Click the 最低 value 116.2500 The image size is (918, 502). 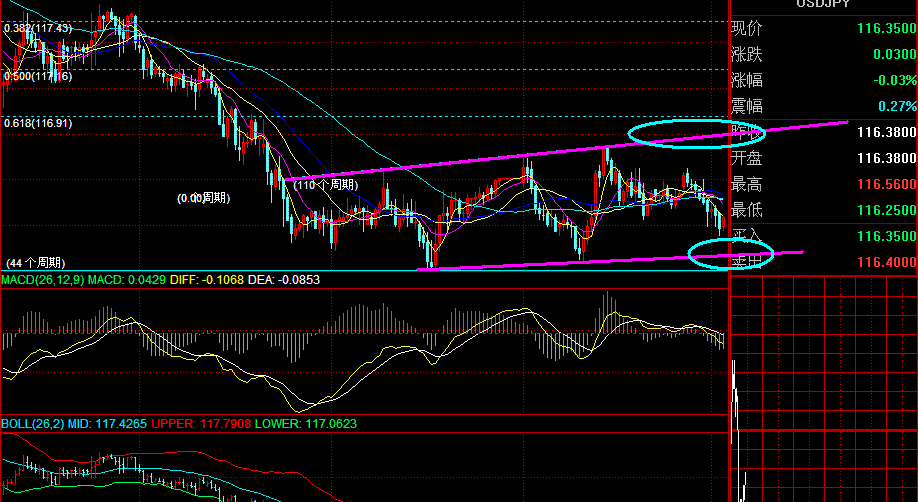tap(886, 210)
